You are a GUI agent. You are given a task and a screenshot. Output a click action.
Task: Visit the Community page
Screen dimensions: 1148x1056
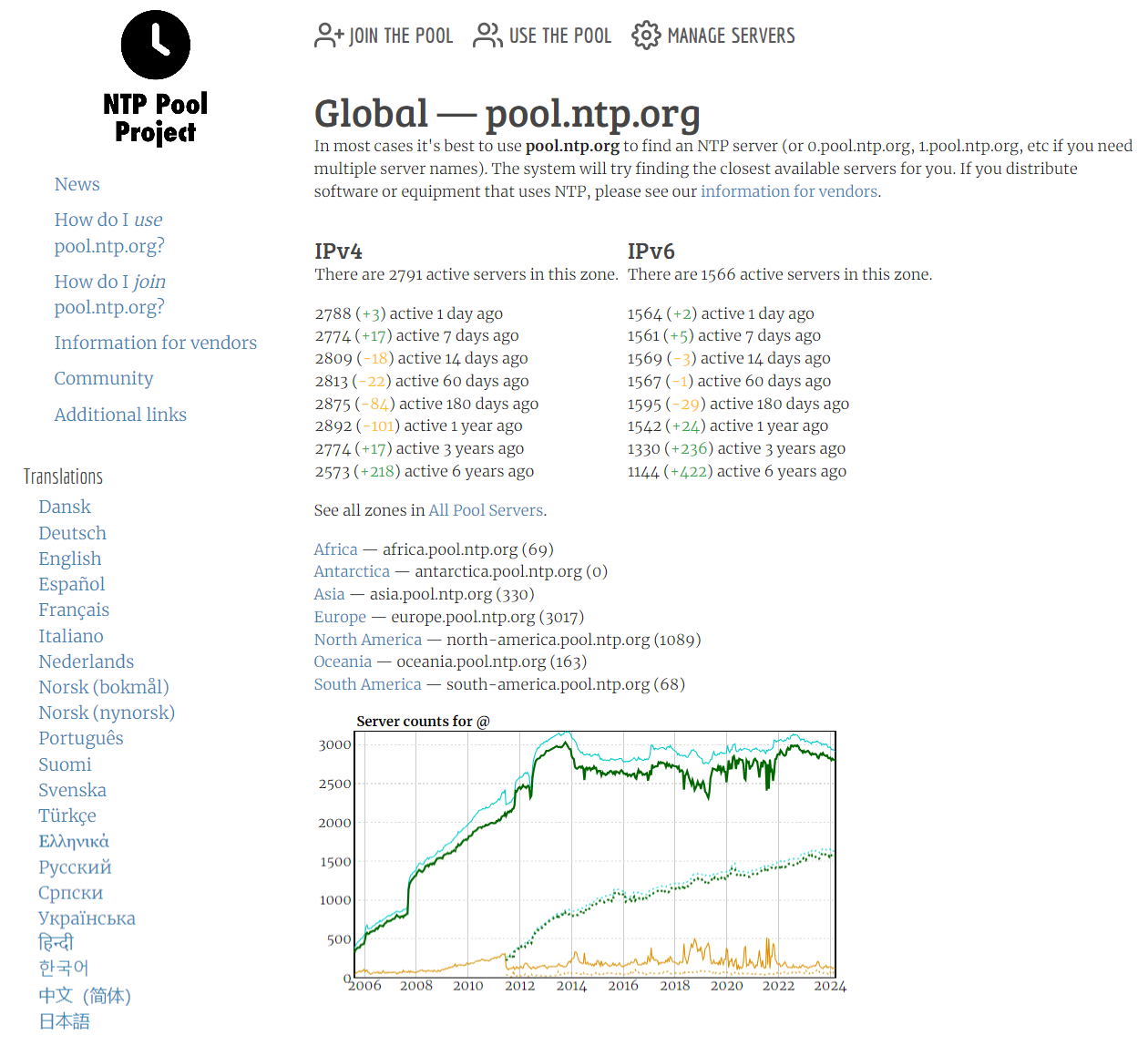coord(104,378)
